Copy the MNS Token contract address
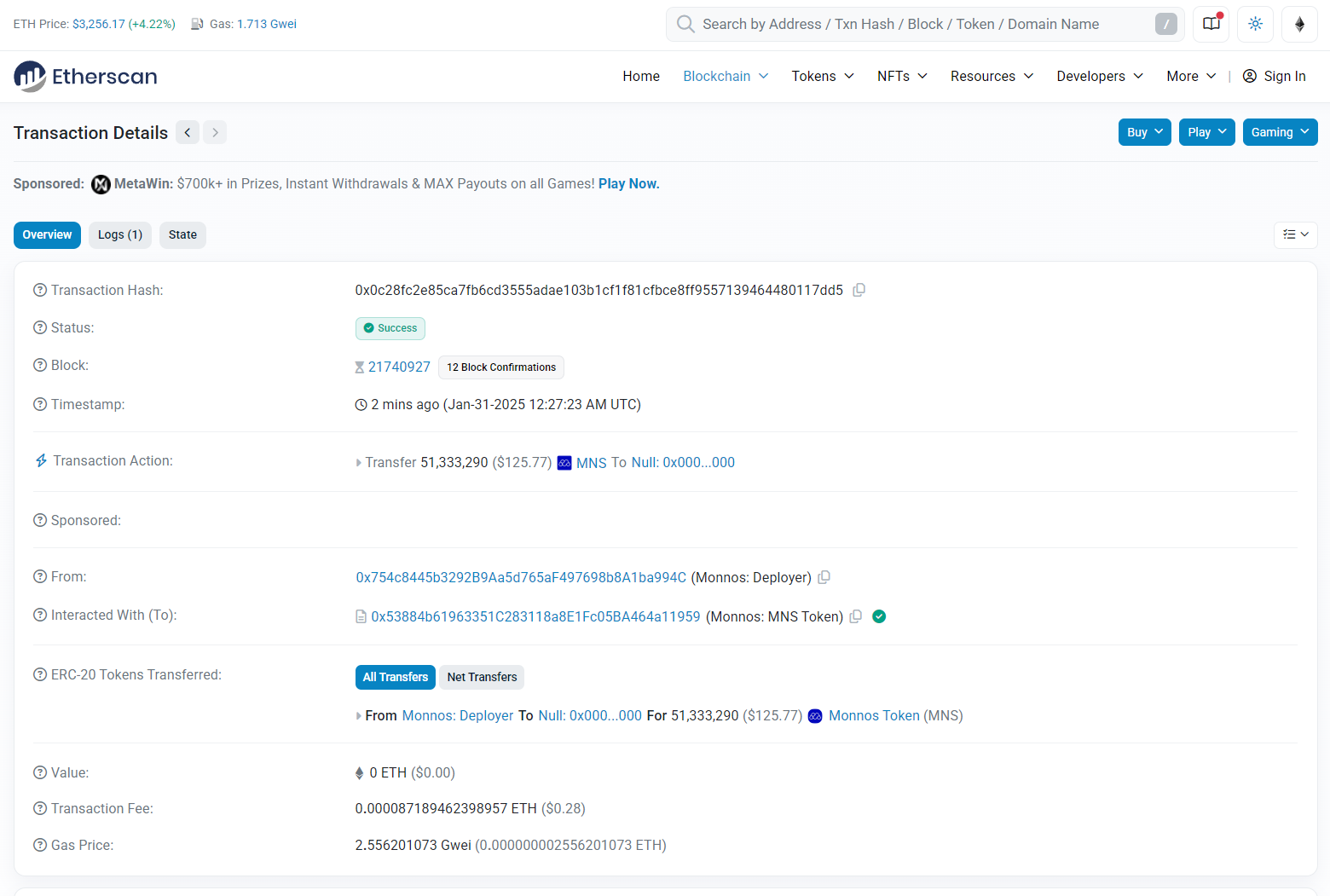The height and width of the screenshot is (896, 1330). [856, 616]
